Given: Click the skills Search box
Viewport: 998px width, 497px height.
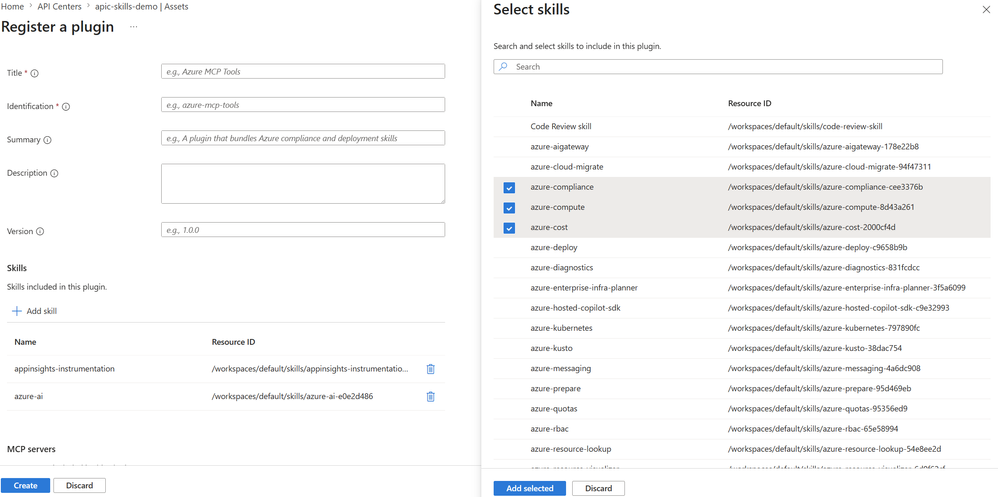Looking at the screenshot, I should tap(718, 66).
